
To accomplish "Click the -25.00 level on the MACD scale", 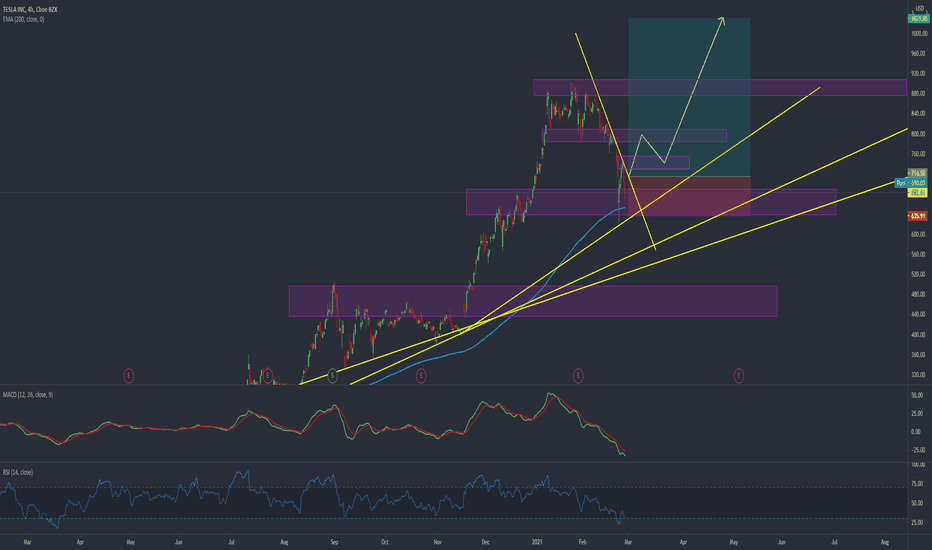I will click(918, 450).
